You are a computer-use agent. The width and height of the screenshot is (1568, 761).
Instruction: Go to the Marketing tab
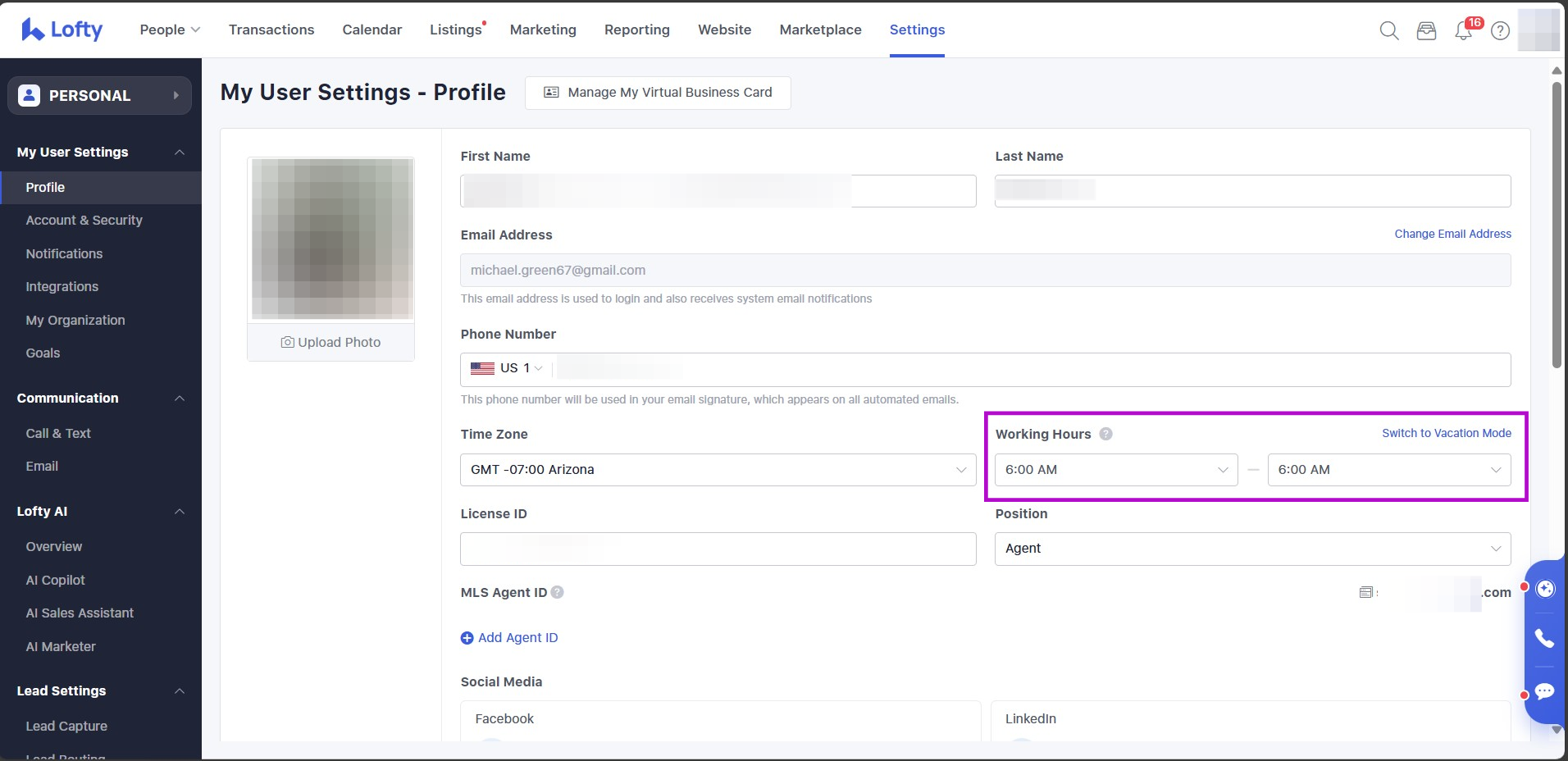point(543,30)
